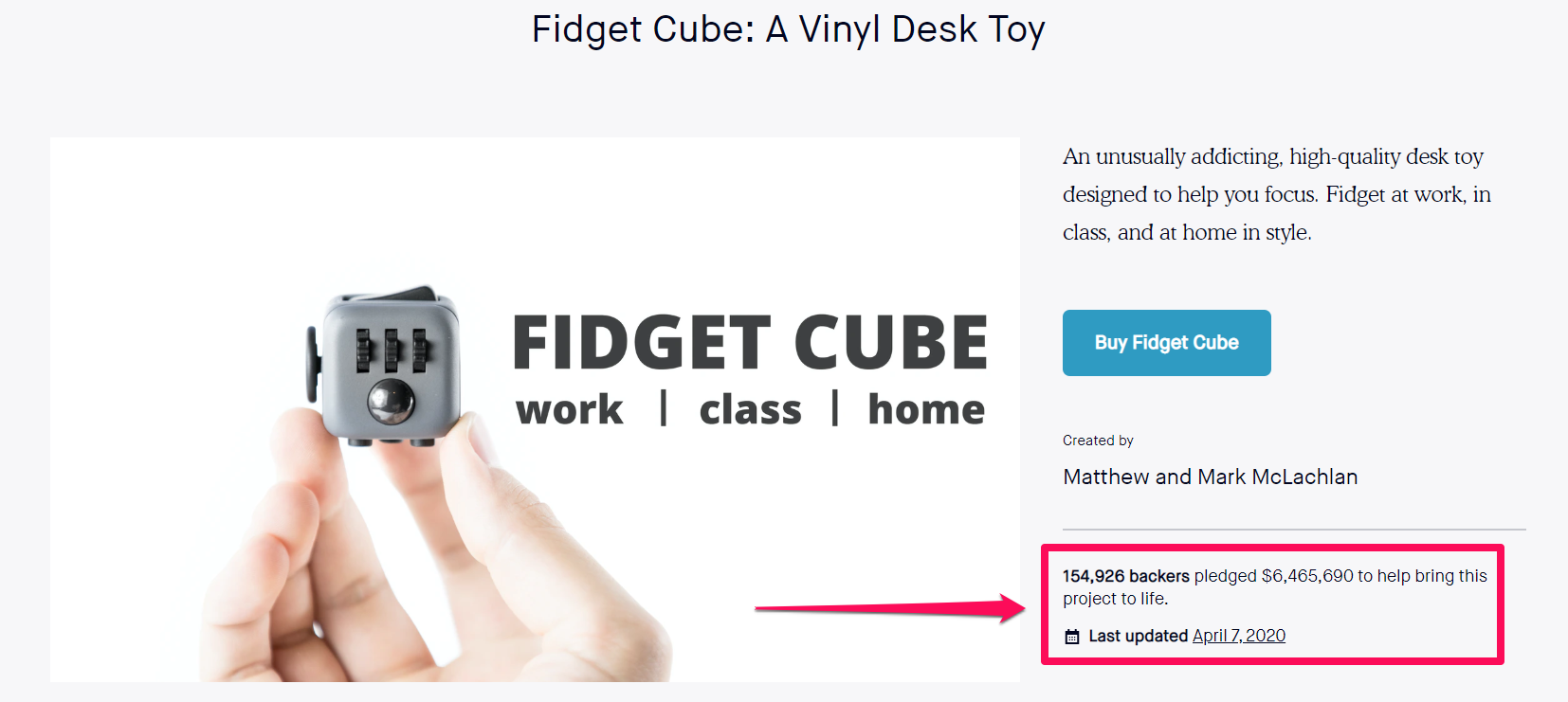Open the April 7, 2020 update link
This screenshot has height=702, width=1568.
coord(1238,636)
